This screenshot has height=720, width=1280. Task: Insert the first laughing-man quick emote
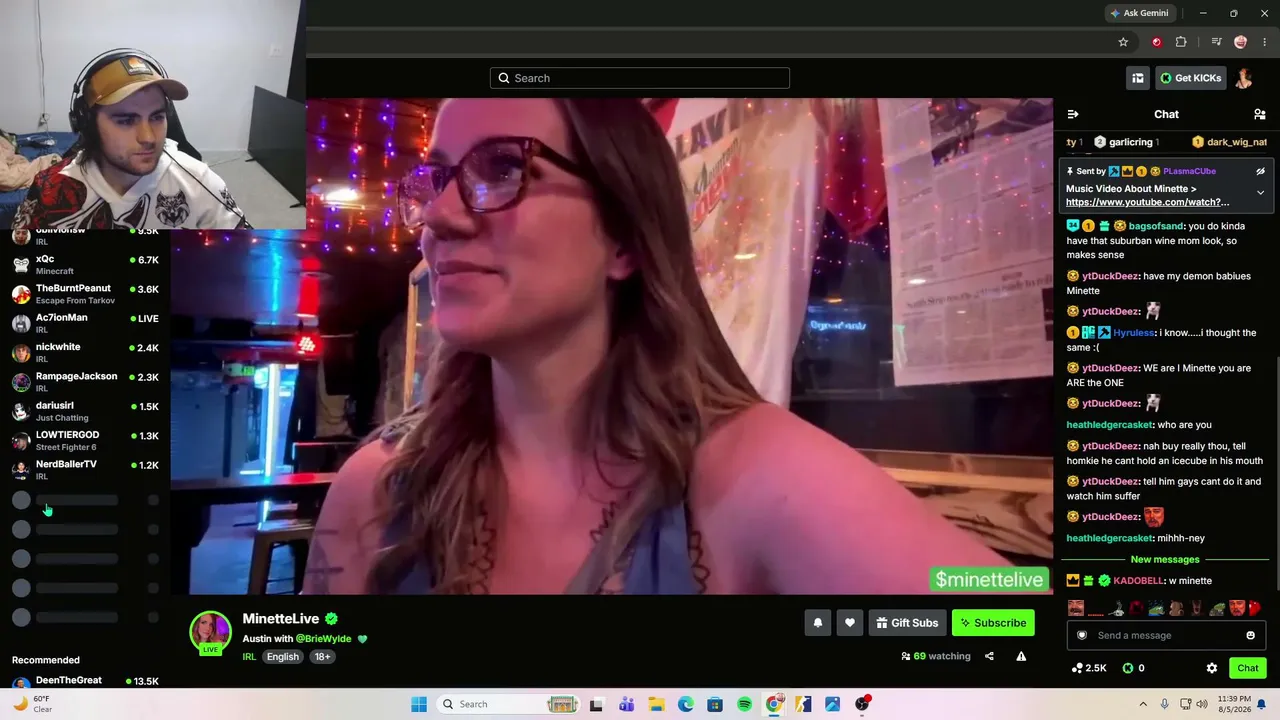[1076, 608]
